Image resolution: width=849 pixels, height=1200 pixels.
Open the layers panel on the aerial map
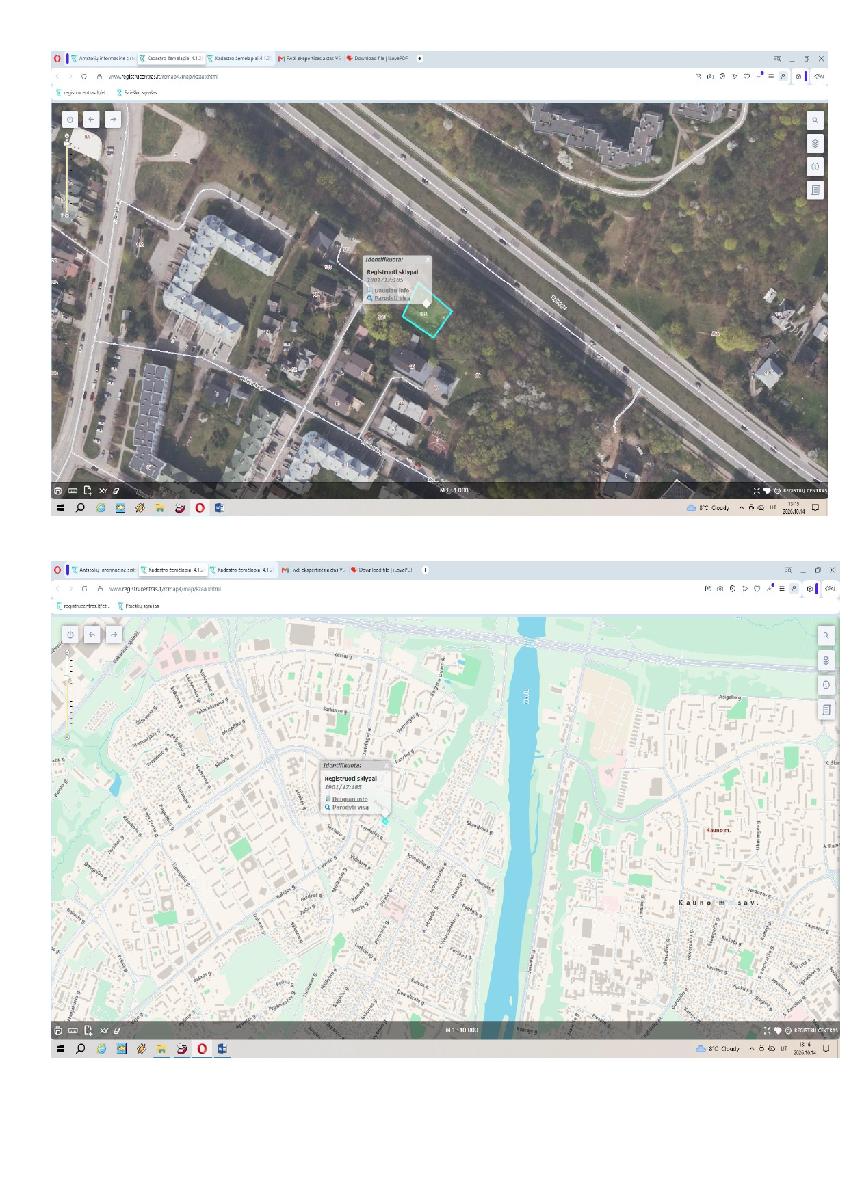[x=816, y=143]
